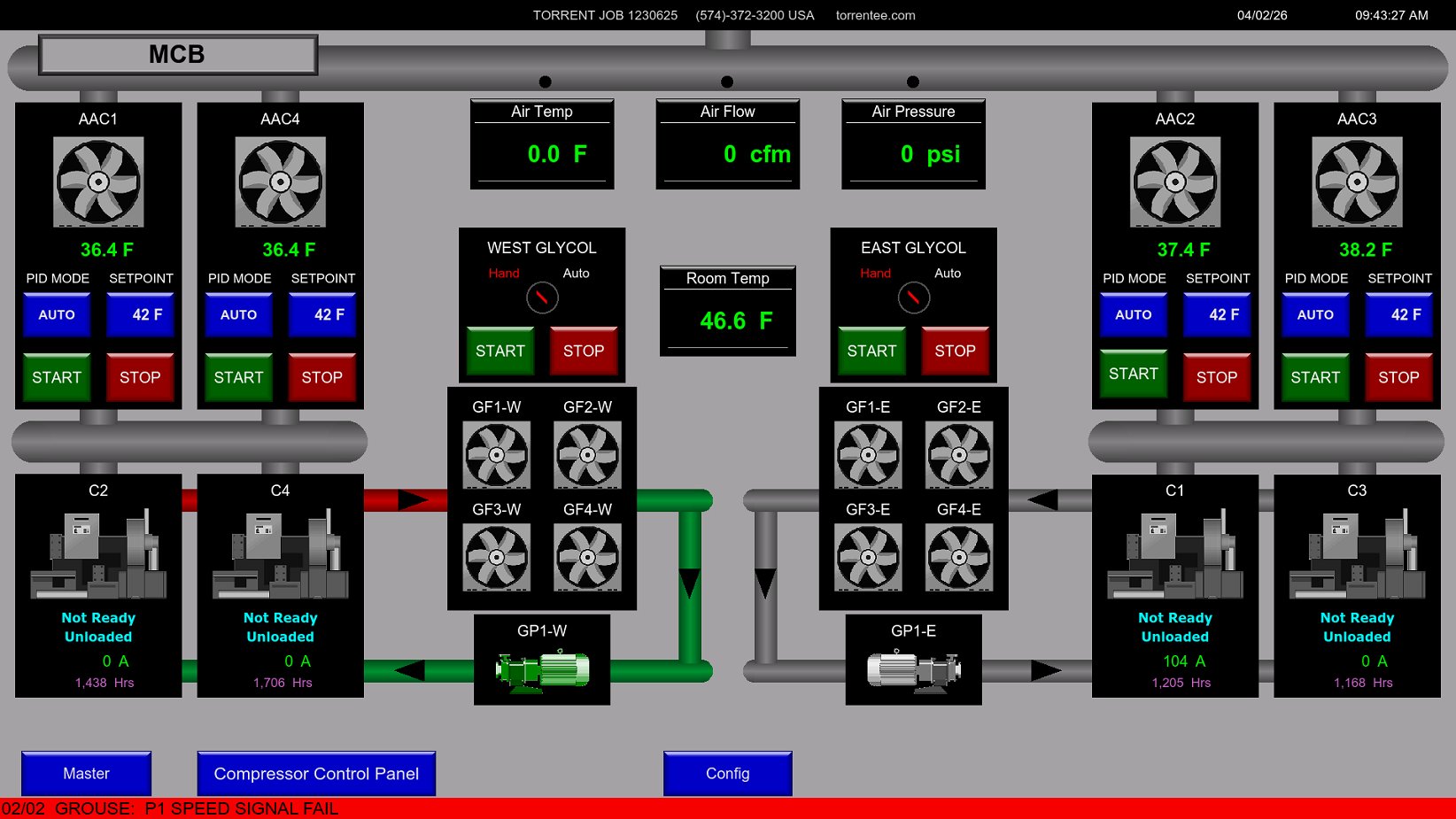The height and width of the screenshot is (819, 1456).
Task: Click the C1 Not Ready status text
Action: click(x=1175, y=618)
